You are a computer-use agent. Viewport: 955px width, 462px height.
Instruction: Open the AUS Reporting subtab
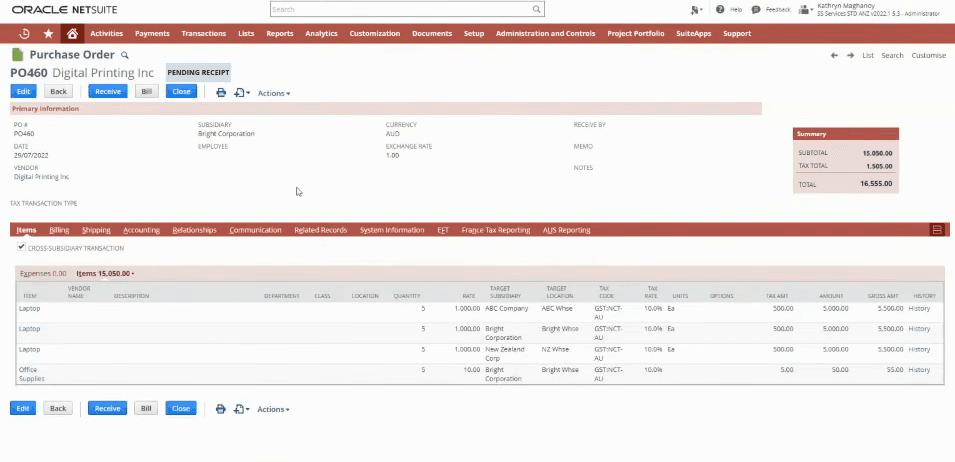pos(566,230)
